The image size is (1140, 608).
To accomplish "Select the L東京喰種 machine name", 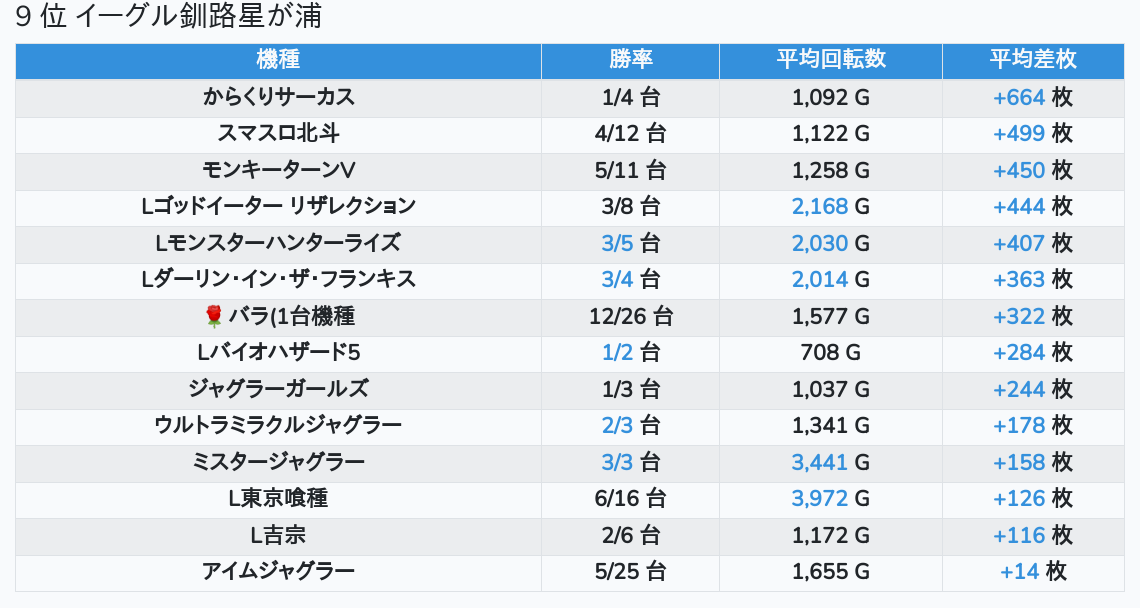I will click(x=278, y=498).
